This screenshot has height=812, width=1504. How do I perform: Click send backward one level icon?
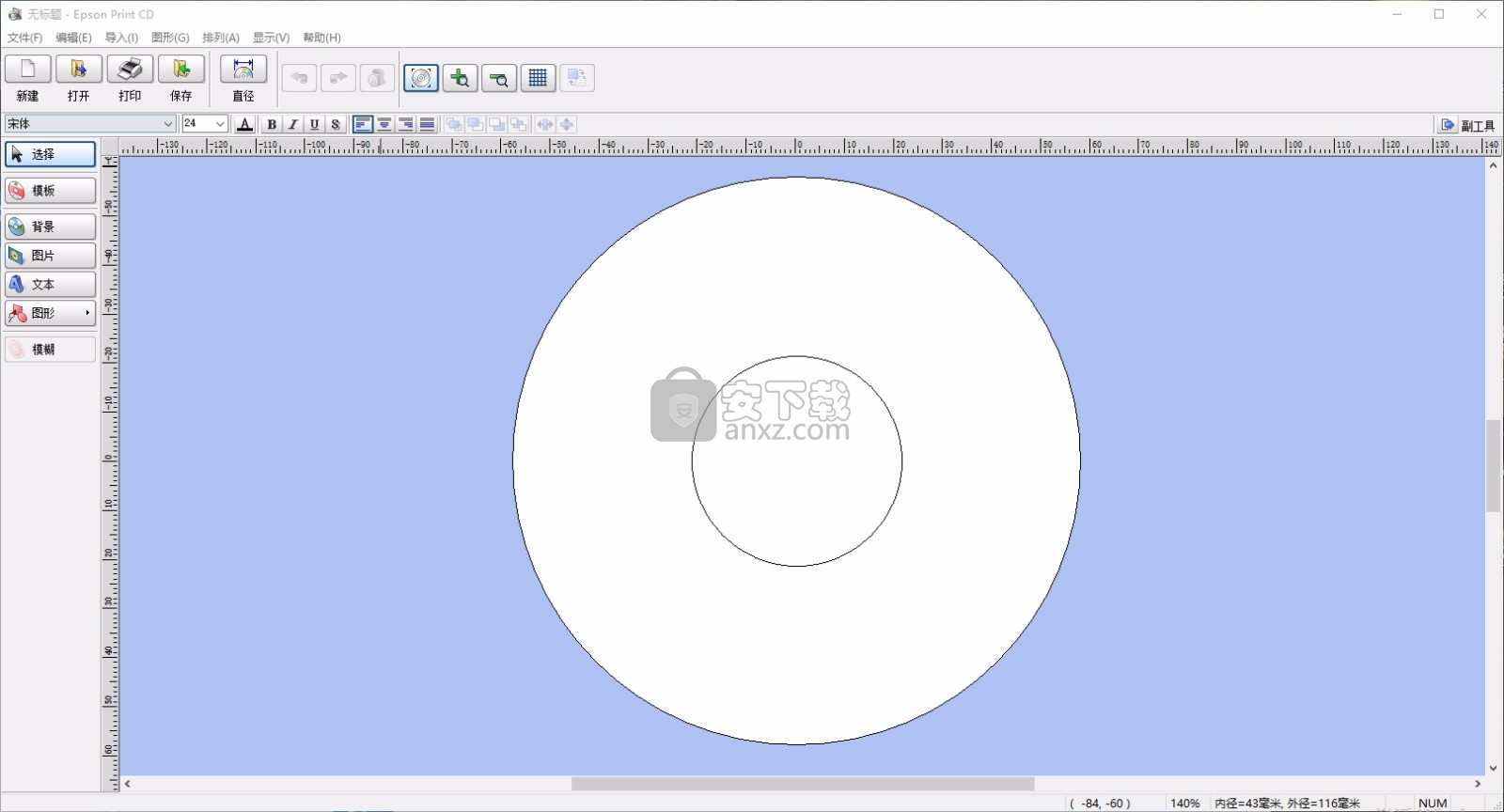tap(497, 124)
